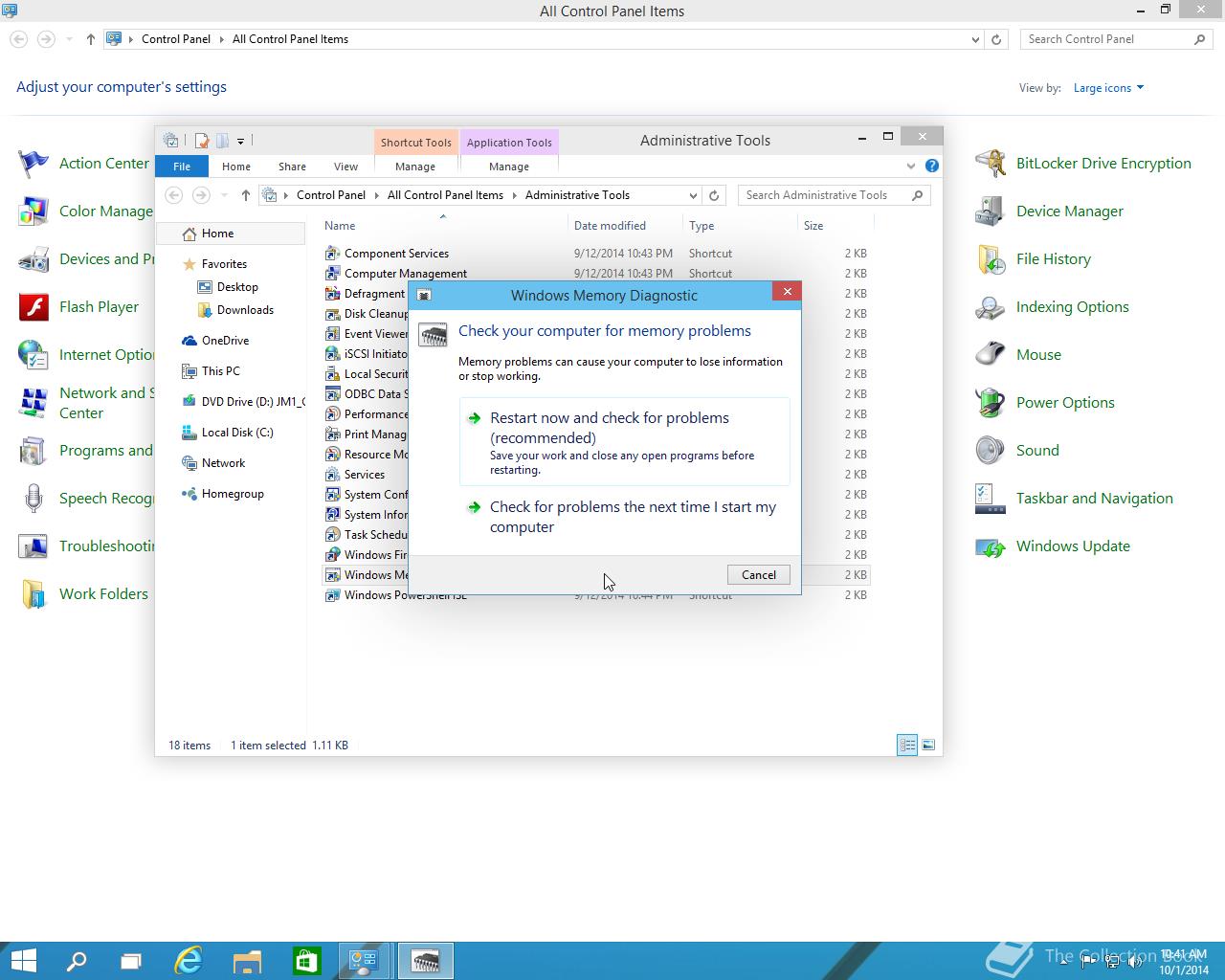
Task: Open File History in Control Panel
Action: pyautogui.click(x=1034, y=259)
